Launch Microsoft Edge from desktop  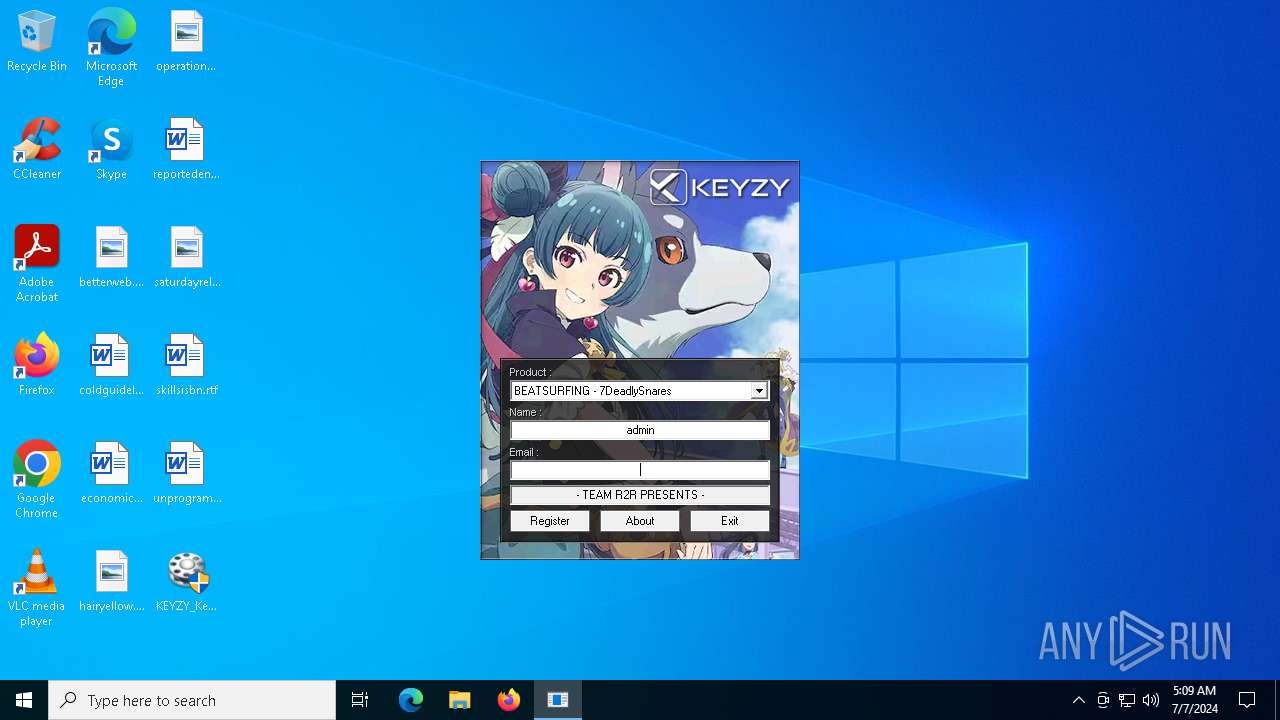(111, 48)
